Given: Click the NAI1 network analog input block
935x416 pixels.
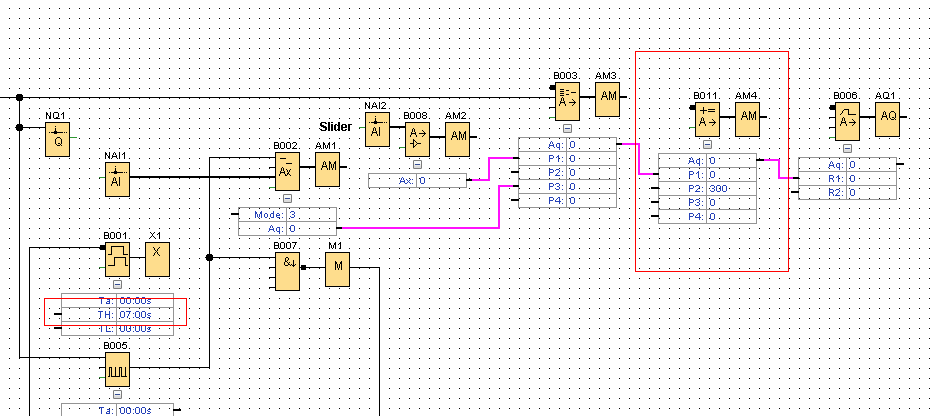Looking at the screenshot, I should tap(118, 180).
